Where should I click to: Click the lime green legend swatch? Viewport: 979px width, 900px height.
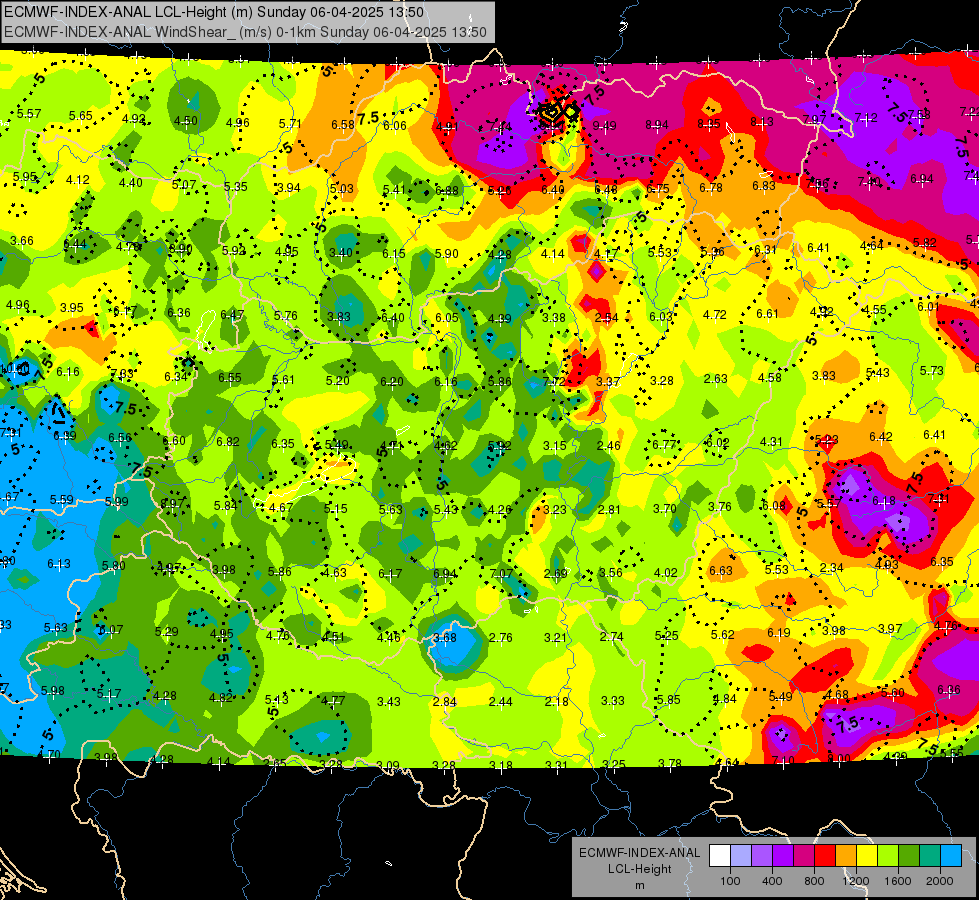pyautogui.click(x=887, y=856)
